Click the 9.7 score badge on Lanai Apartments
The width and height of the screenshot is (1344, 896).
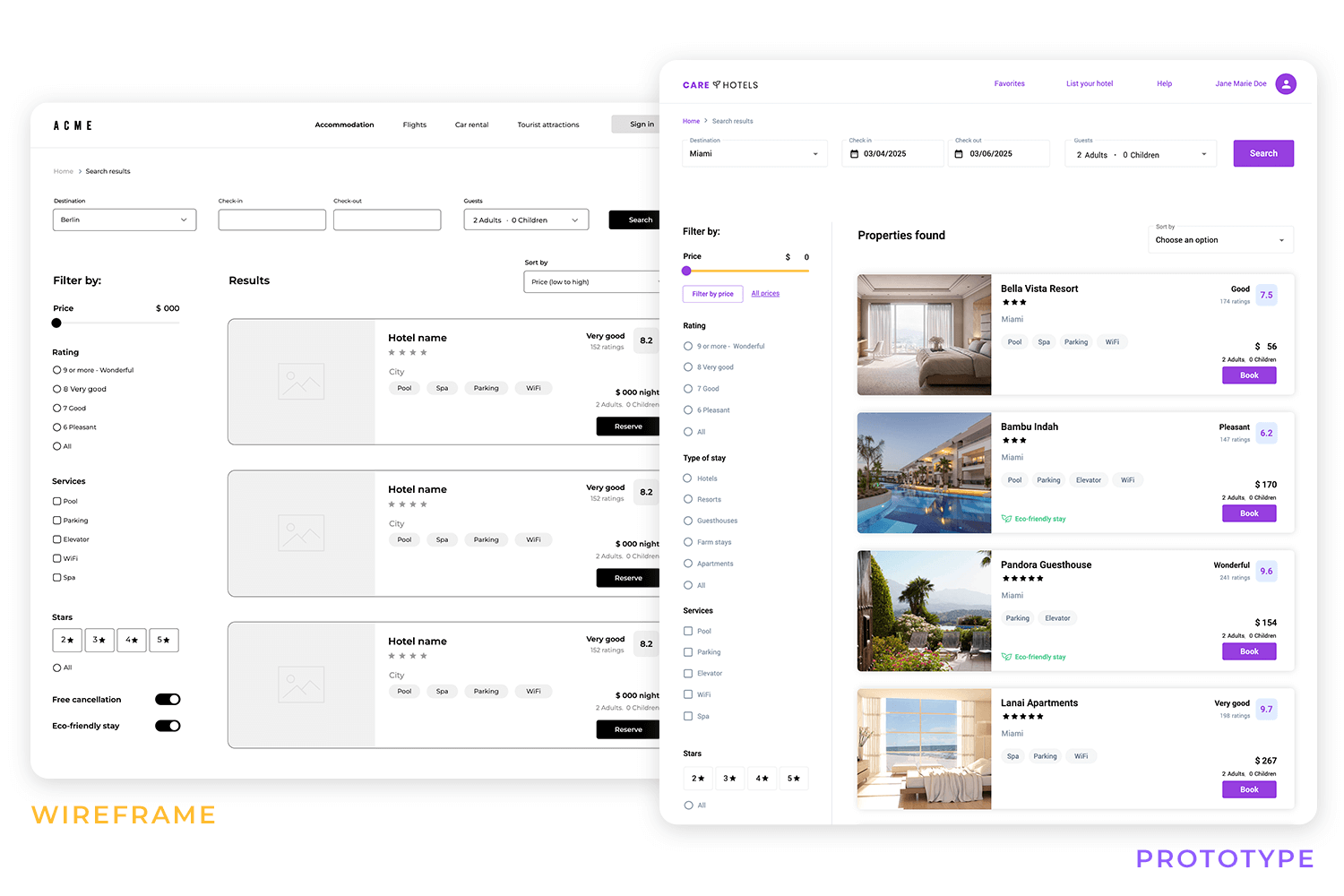1266,709
